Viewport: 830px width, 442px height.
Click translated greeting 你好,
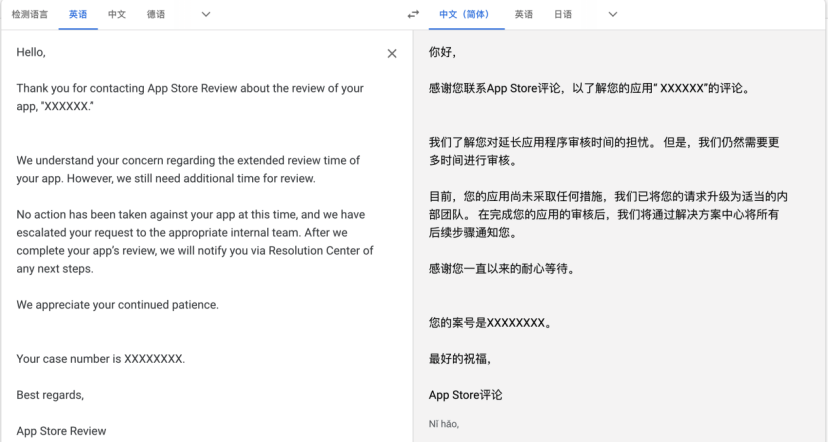click(443, 52)
